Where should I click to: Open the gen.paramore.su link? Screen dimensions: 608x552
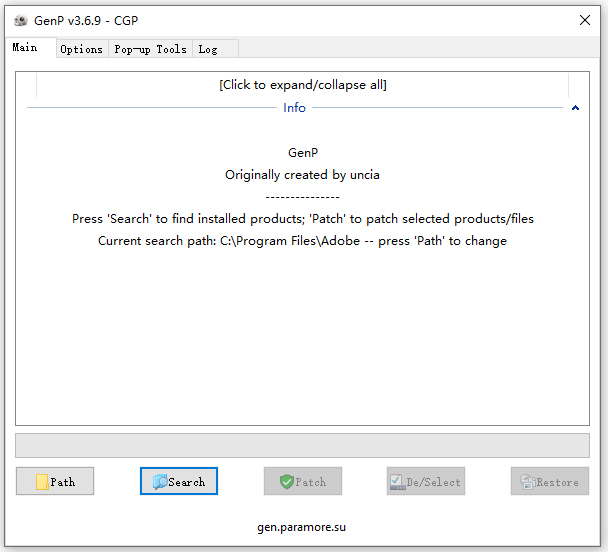[302, 527]
